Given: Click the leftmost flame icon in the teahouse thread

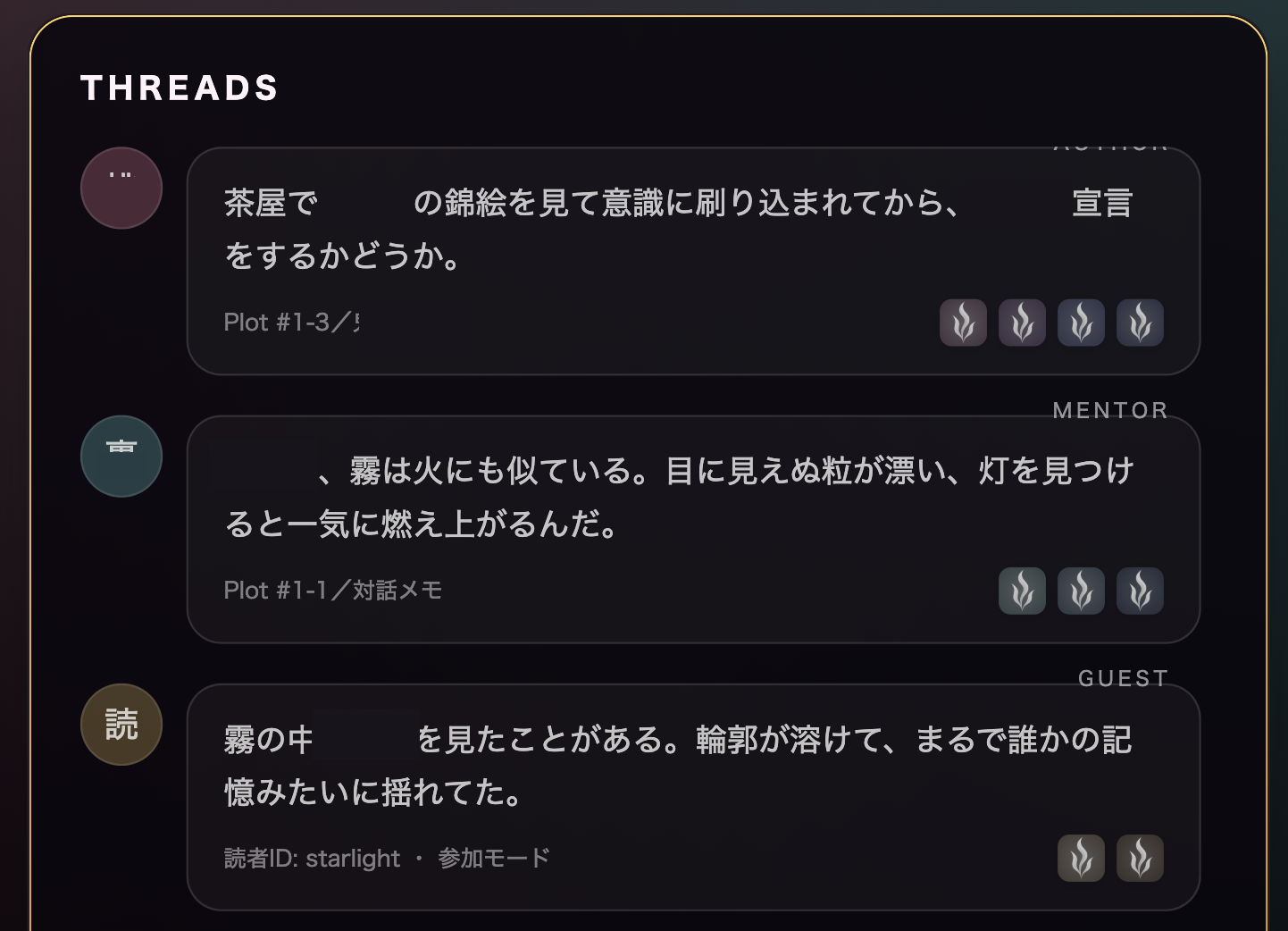Looking at the screenshot, I should 963,323.
